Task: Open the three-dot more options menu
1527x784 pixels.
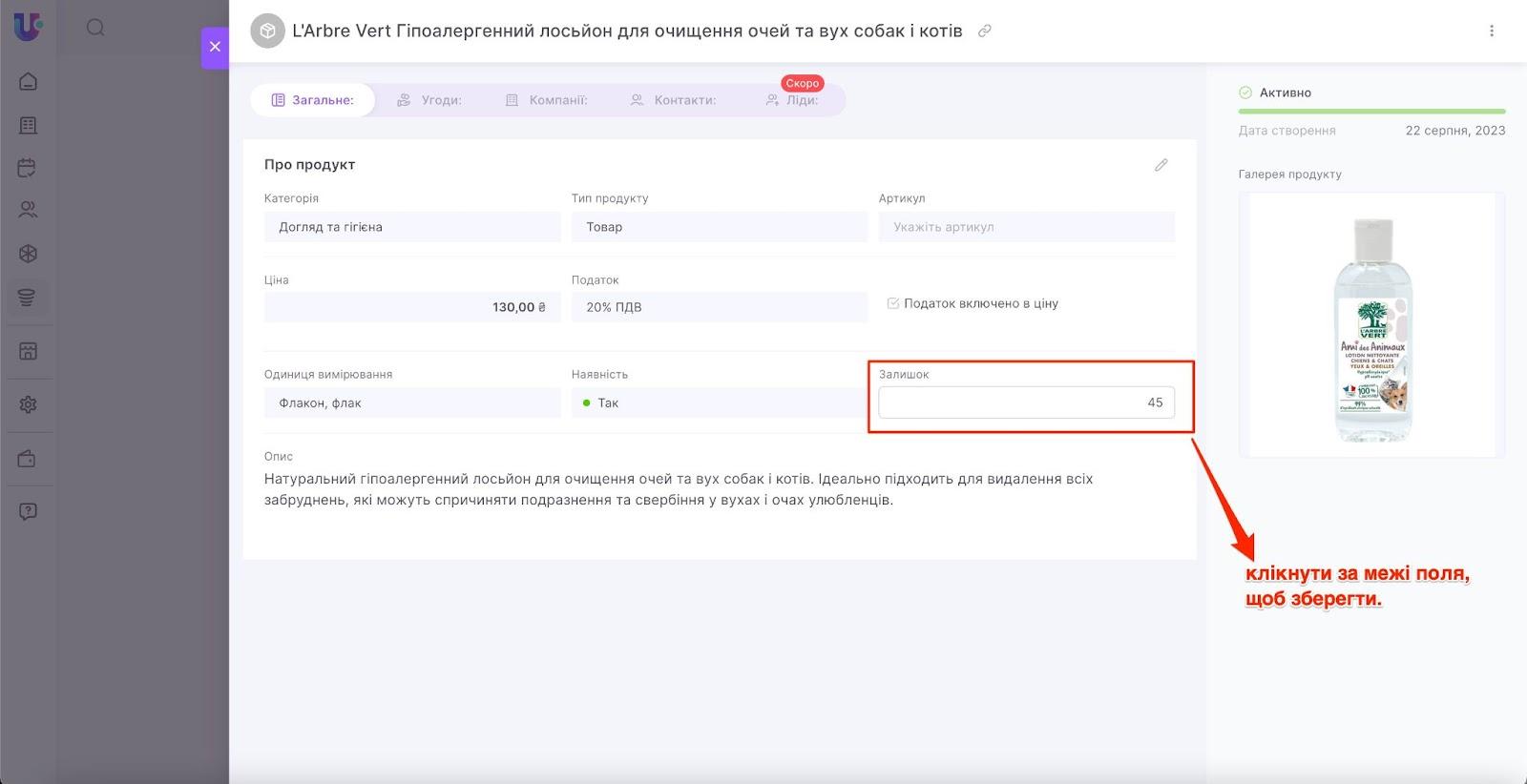Action: click(1492, 31)
